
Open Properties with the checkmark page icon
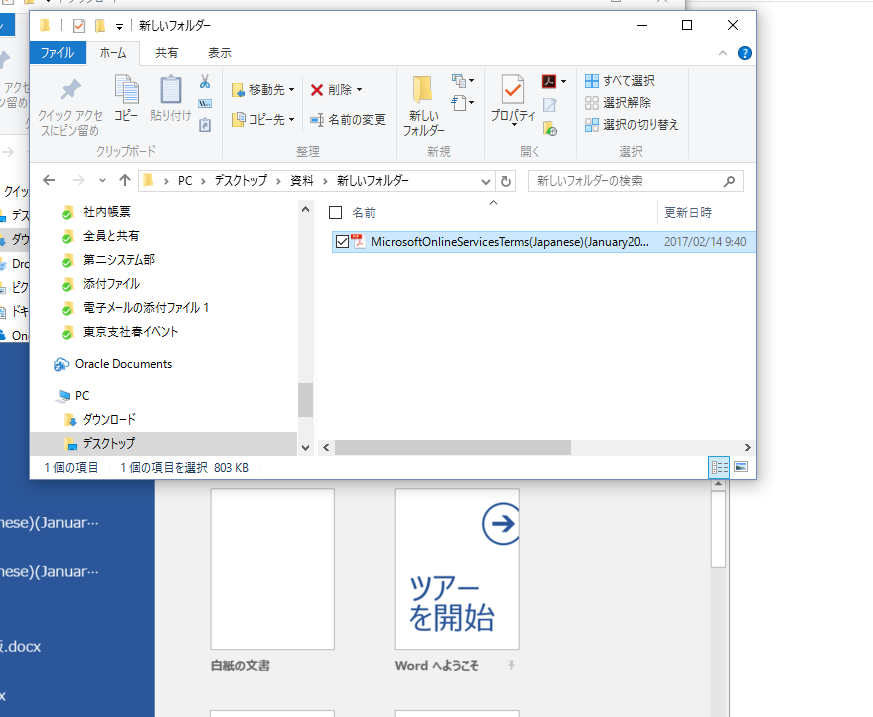pyautogui.click(x=513, y=89)
